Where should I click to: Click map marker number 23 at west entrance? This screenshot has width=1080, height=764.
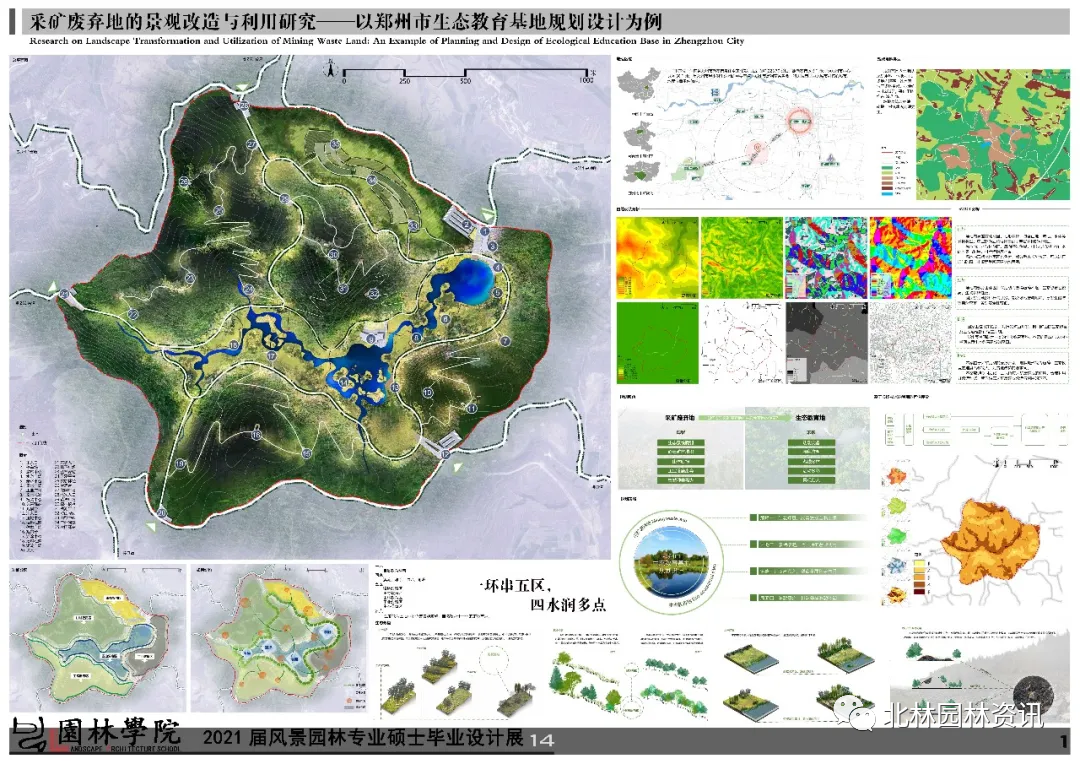[x=64, y=294]
